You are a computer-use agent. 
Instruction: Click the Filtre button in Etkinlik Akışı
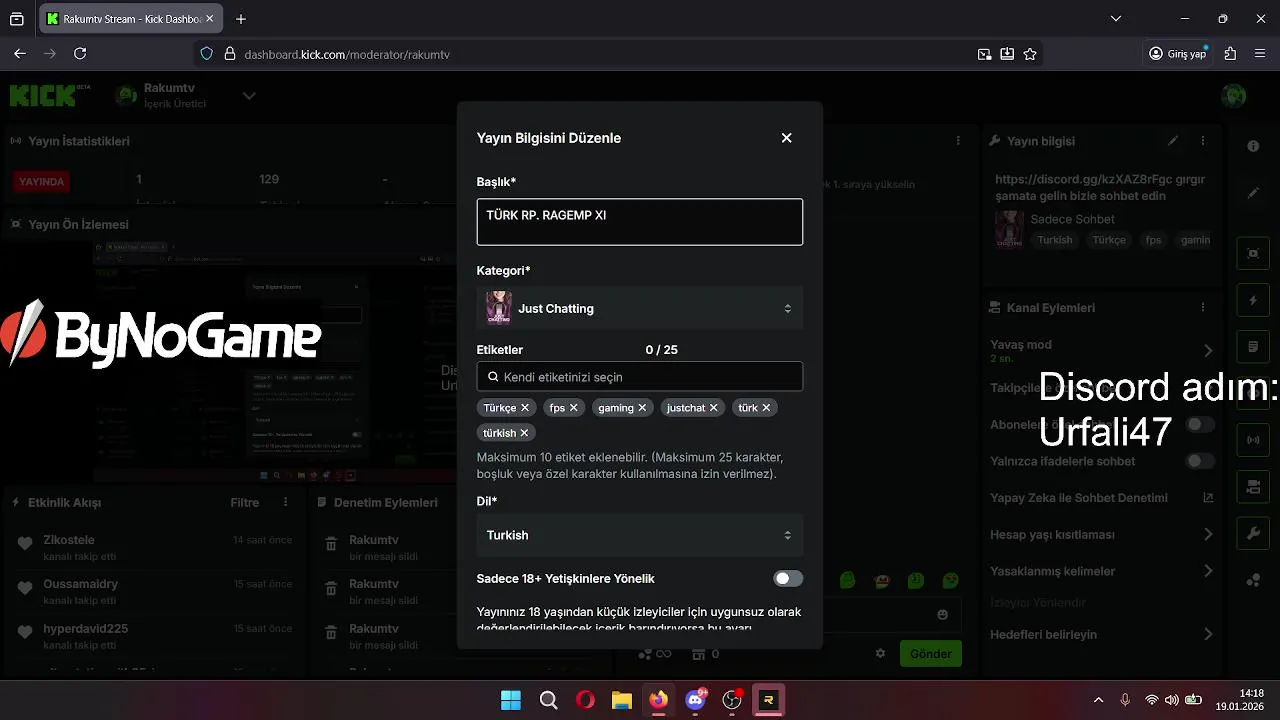point(245,503)
